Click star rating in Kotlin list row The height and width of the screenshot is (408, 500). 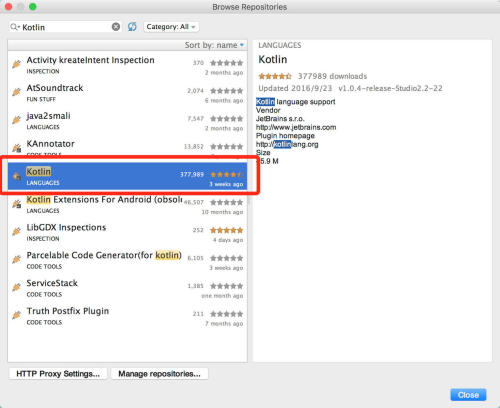coord(227,174)
